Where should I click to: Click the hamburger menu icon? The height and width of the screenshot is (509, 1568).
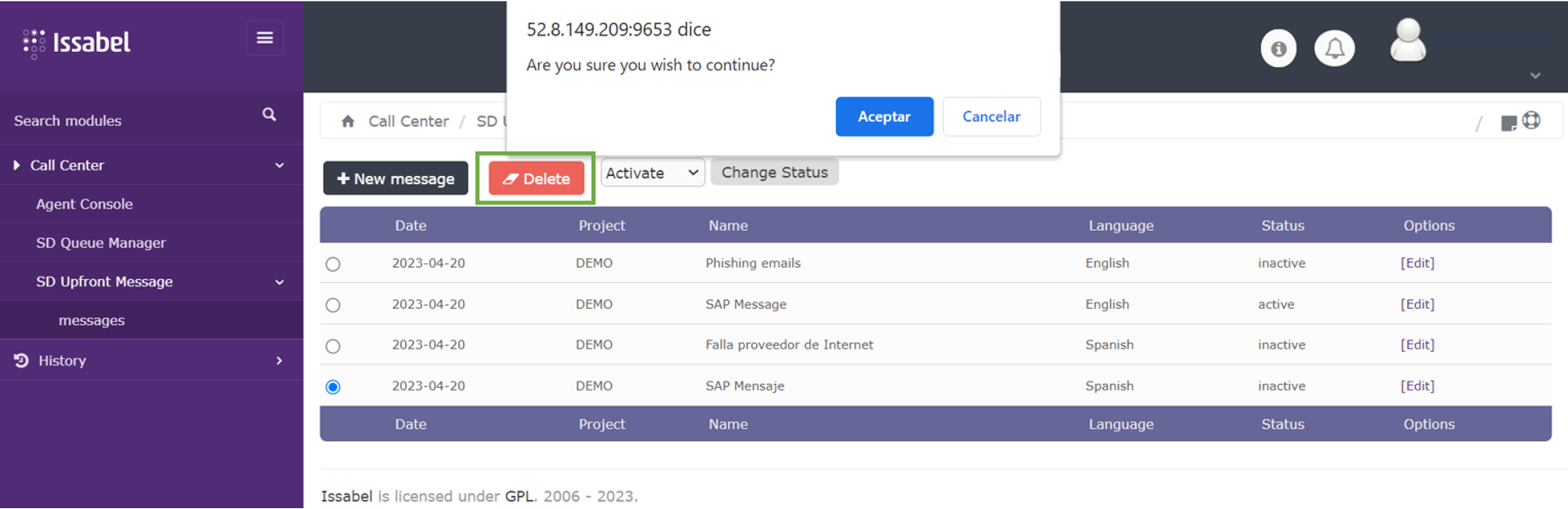tap(264, 38)
